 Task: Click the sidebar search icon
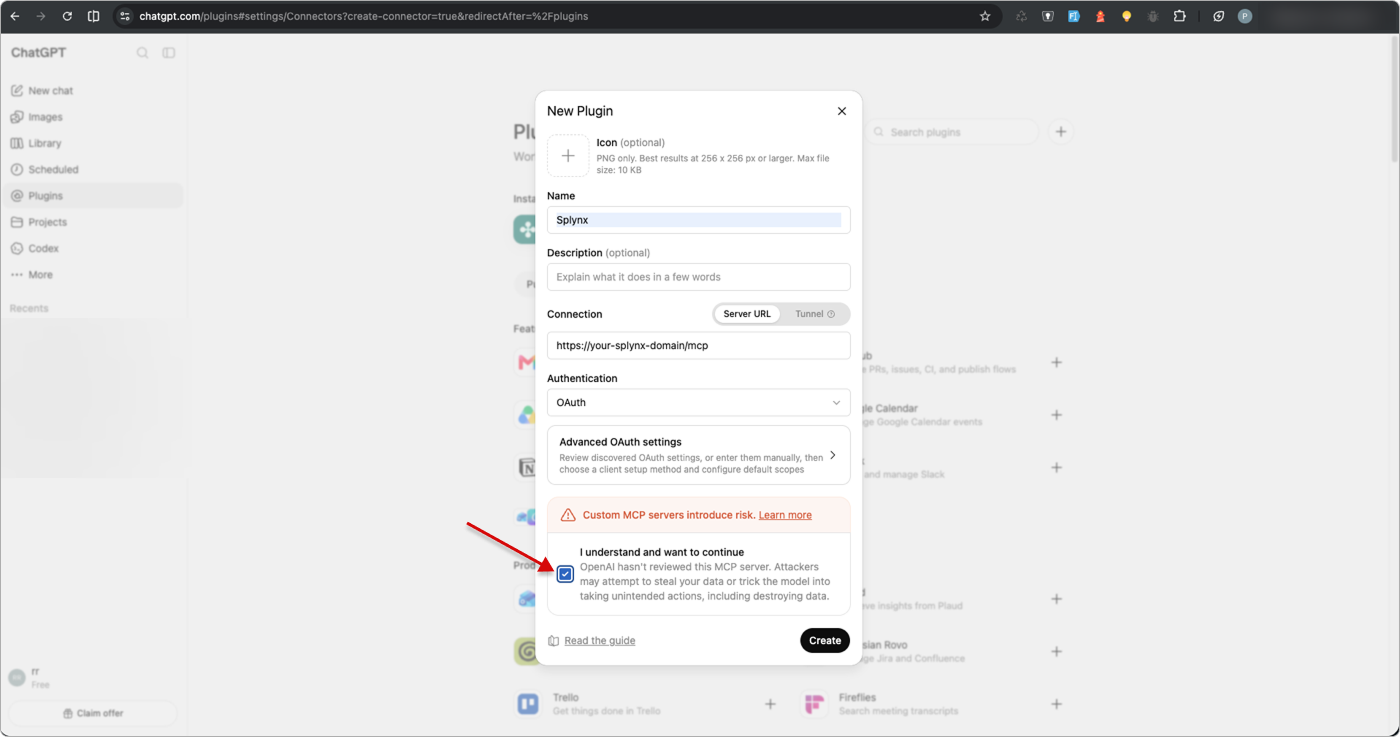pos(142,53)
